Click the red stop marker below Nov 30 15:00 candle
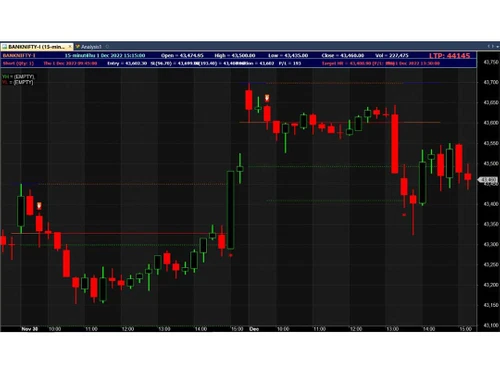This screenshot has height=375, width=500. coord(231,255)
